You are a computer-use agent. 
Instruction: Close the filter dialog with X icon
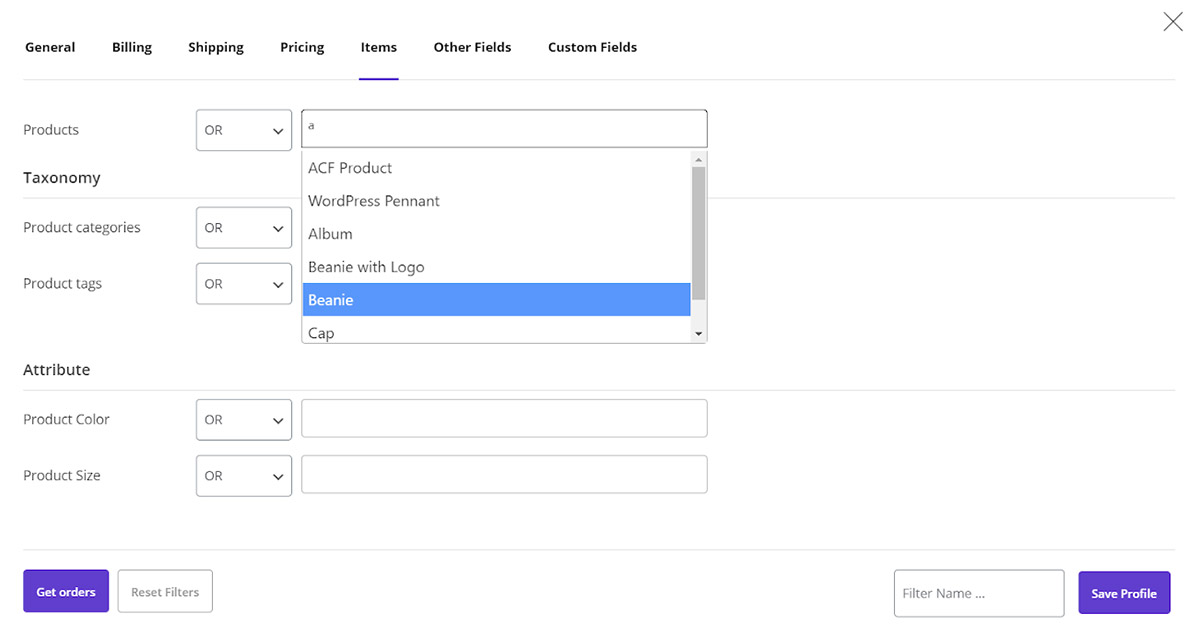(x=1172, y=22)
